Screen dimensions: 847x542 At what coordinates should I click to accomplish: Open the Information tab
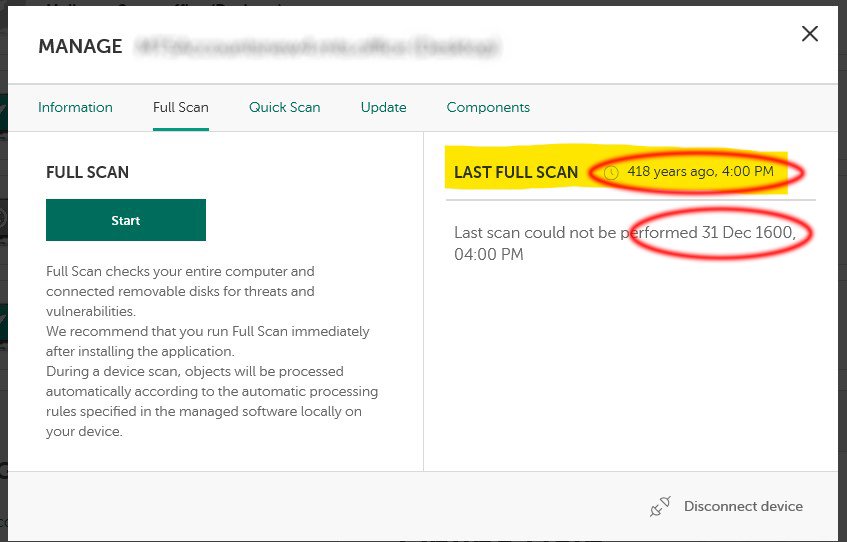coord(75,107)
